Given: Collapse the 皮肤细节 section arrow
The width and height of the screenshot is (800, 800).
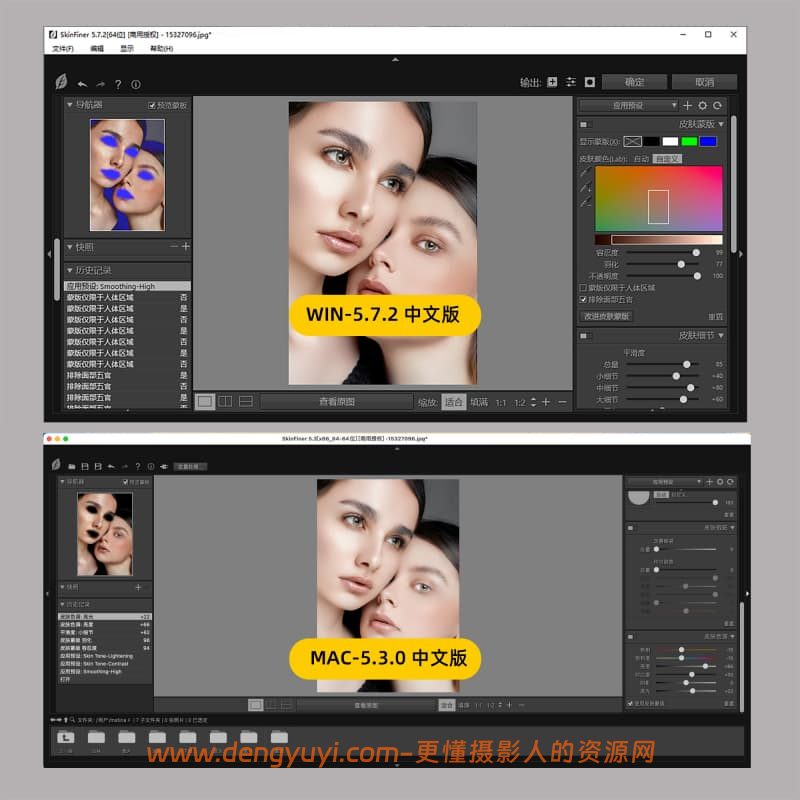Looking at the screenshot, I should coord(721,335).
